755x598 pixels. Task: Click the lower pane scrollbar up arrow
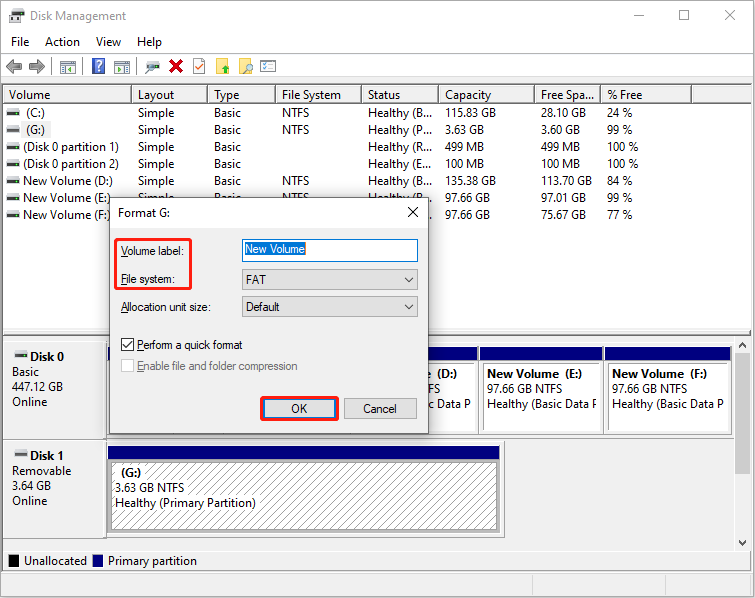[742, 345]
